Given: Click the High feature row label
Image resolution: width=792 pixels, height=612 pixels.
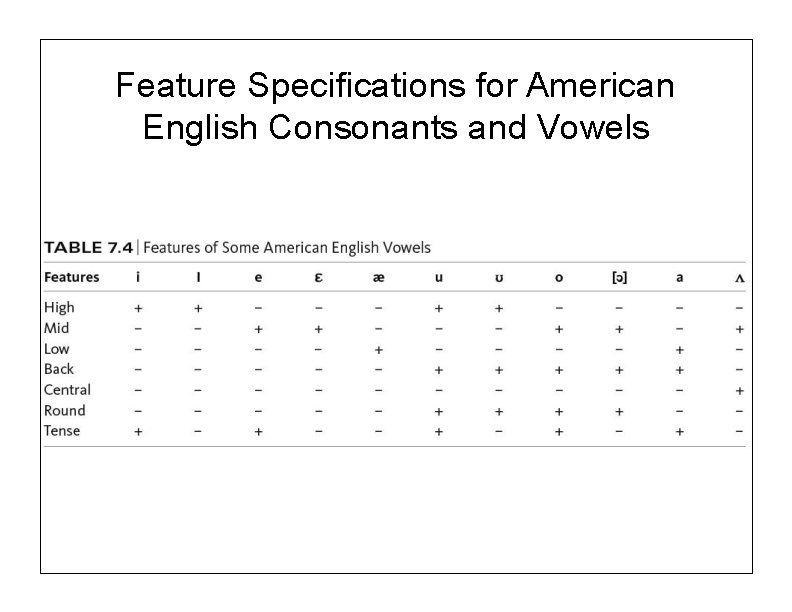Looking at the screenshot, I should [x=59, y=307].
